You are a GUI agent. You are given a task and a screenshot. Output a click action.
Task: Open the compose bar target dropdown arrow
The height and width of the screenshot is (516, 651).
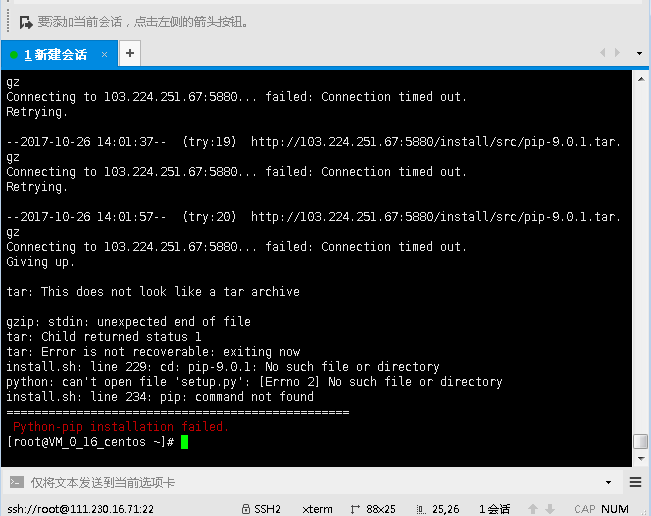pyautogui.click(x=608, y=482)
